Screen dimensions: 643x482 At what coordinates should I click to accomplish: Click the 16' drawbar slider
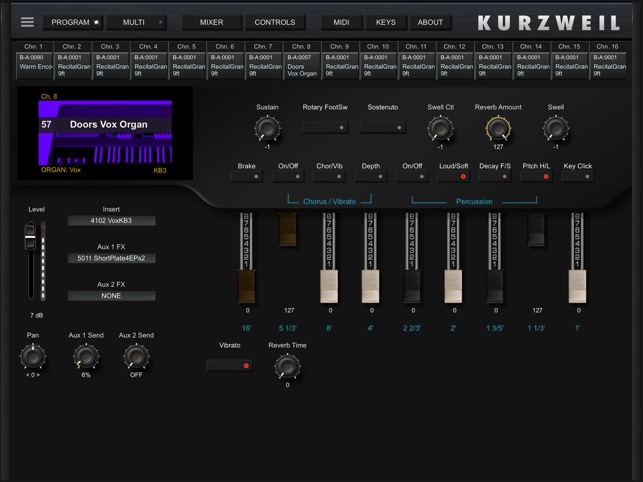246,285
